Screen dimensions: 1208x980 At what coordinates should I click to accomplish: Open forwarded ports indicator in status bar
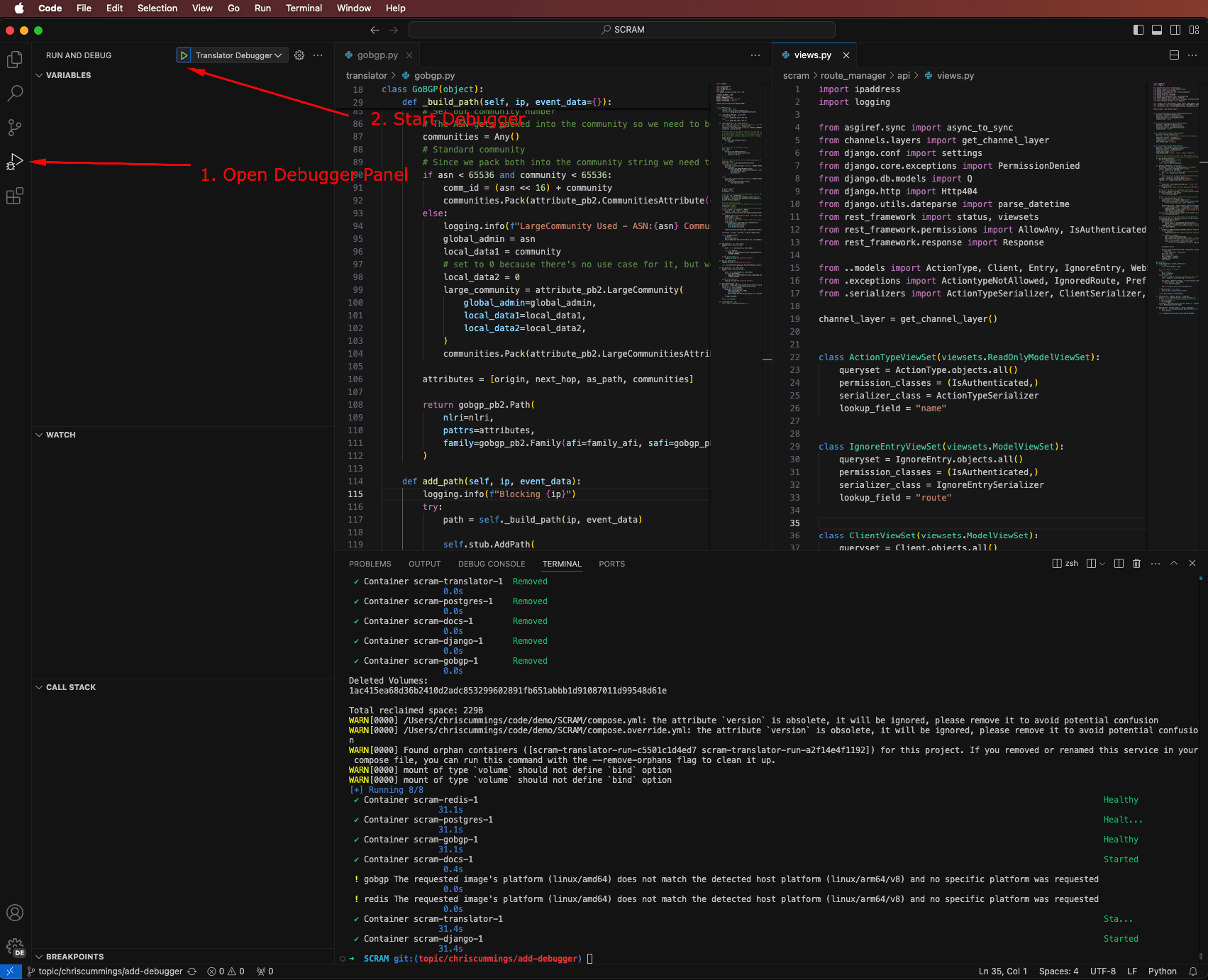(x=265, y=971)
